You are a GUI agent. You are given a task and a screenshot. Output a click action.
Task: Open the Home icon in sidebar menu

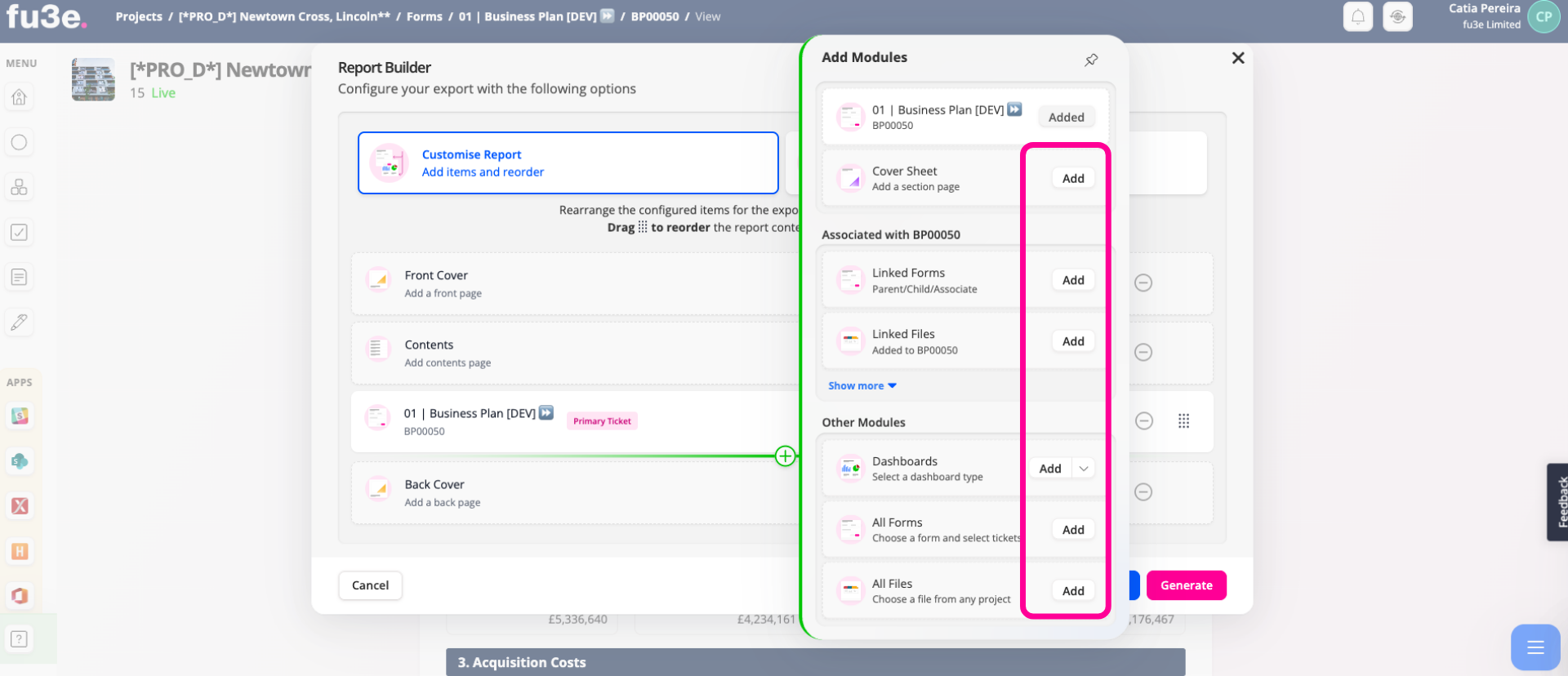[x=19, y=97]
